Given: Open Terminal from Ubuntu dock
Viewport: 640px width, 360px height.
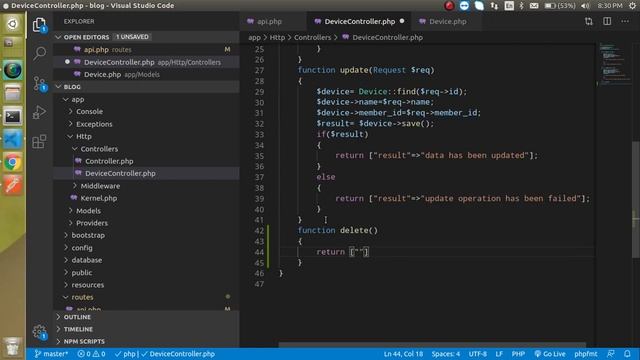Looking at the screenshot, I should (13, 117).
